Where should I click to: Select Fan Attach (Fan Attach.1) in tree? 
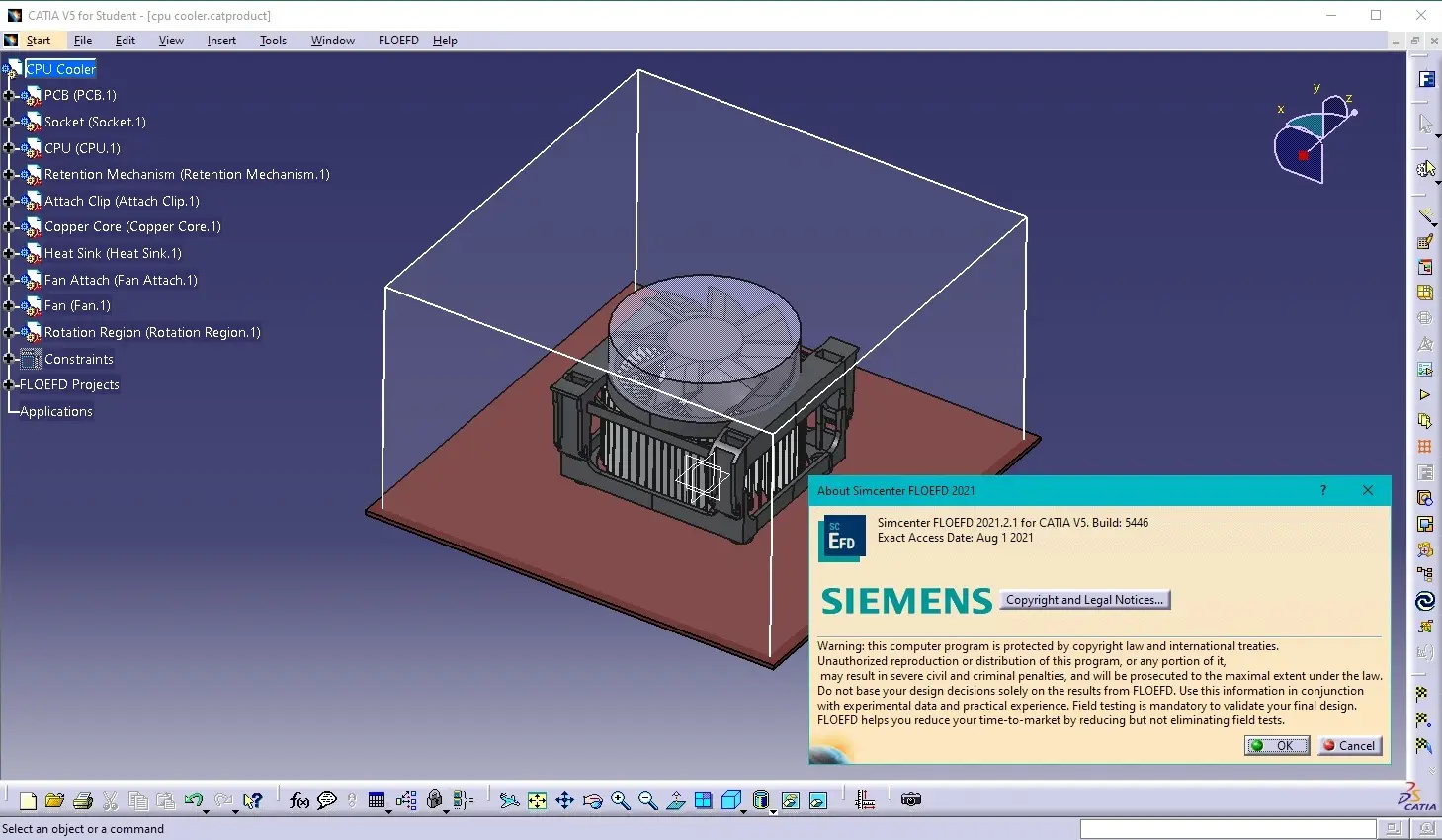point(121,280)
